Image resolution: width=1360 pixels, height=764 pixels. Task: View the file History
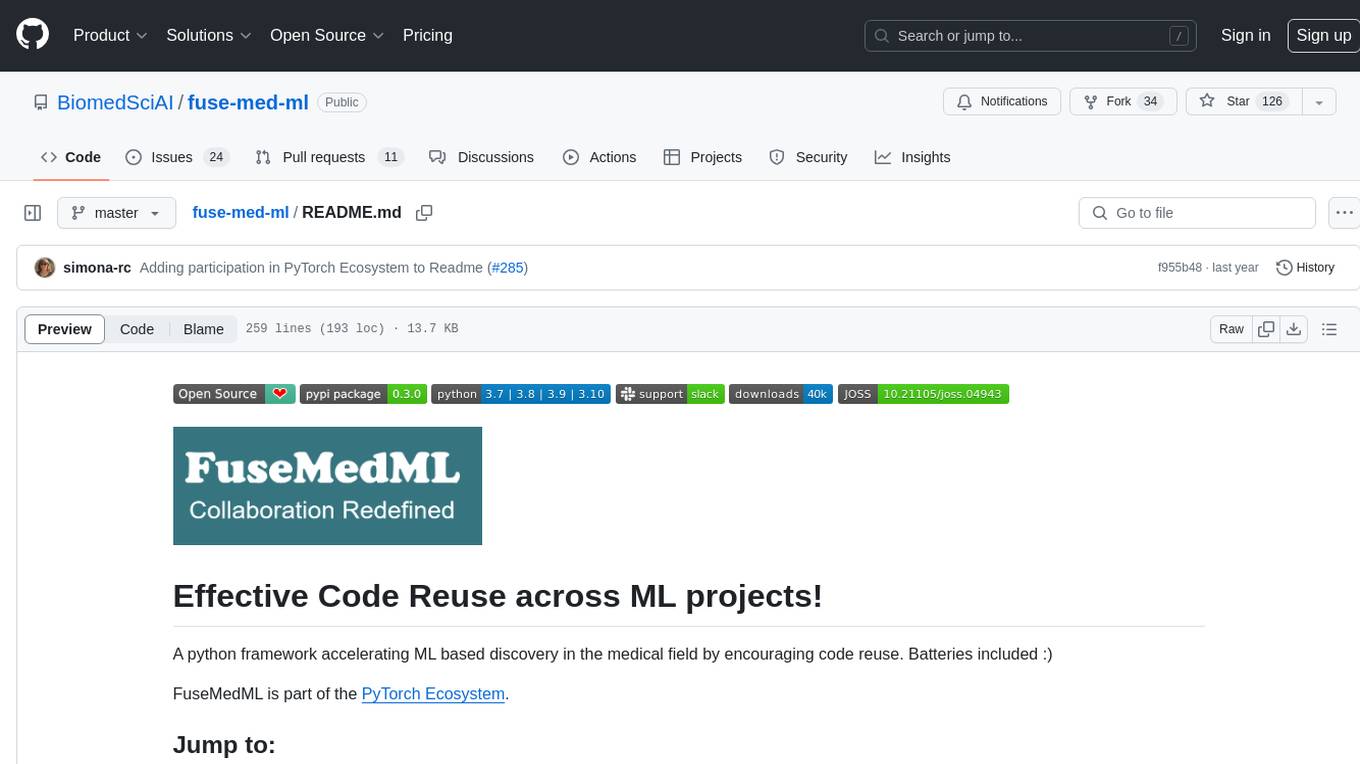coord(1305,268)
